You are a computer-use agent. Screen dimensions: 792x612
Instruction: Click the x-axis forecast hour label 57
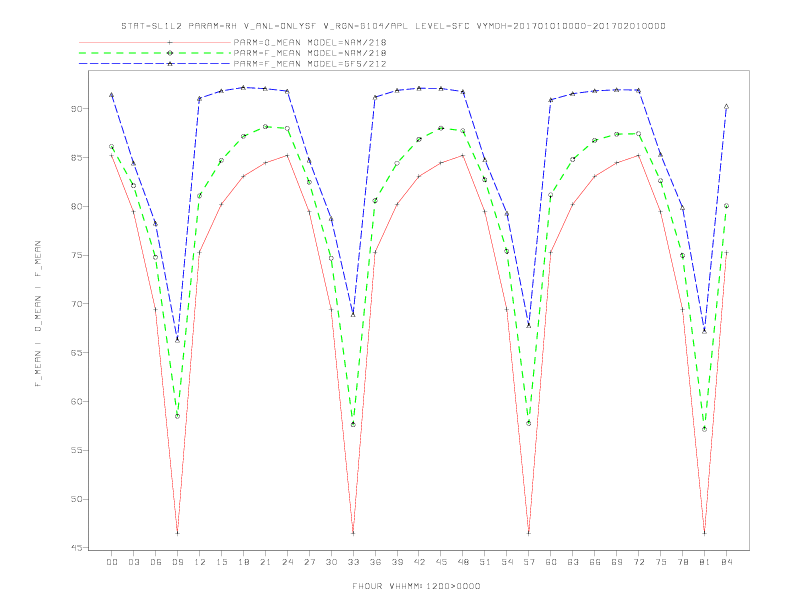pyautogui.click(x=529, y=562)
